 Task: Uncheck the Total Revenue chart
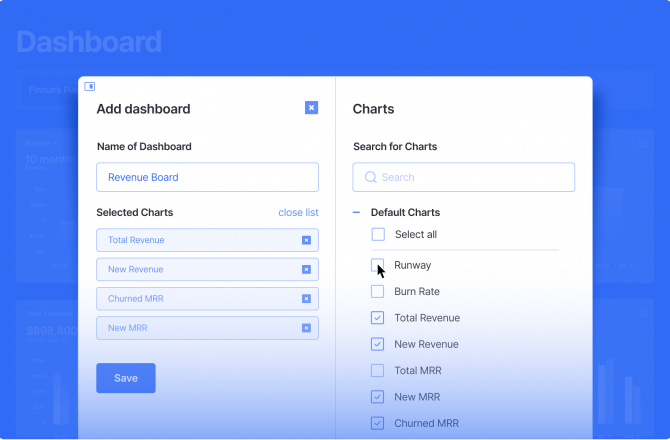click(x=378, y=318)
